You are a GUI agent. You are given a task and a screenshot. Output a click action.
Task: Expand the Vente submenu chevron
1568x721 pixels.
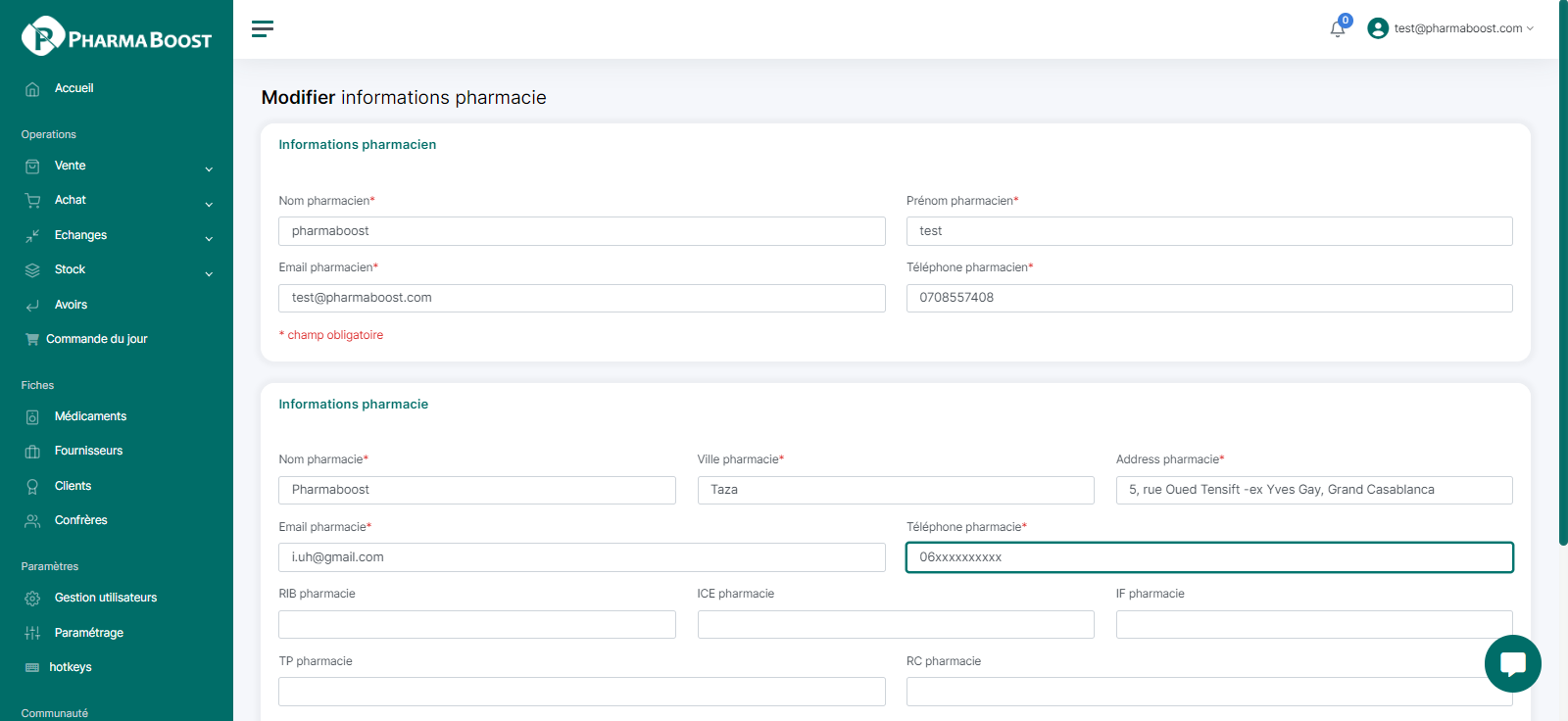(x=209, y=169)
